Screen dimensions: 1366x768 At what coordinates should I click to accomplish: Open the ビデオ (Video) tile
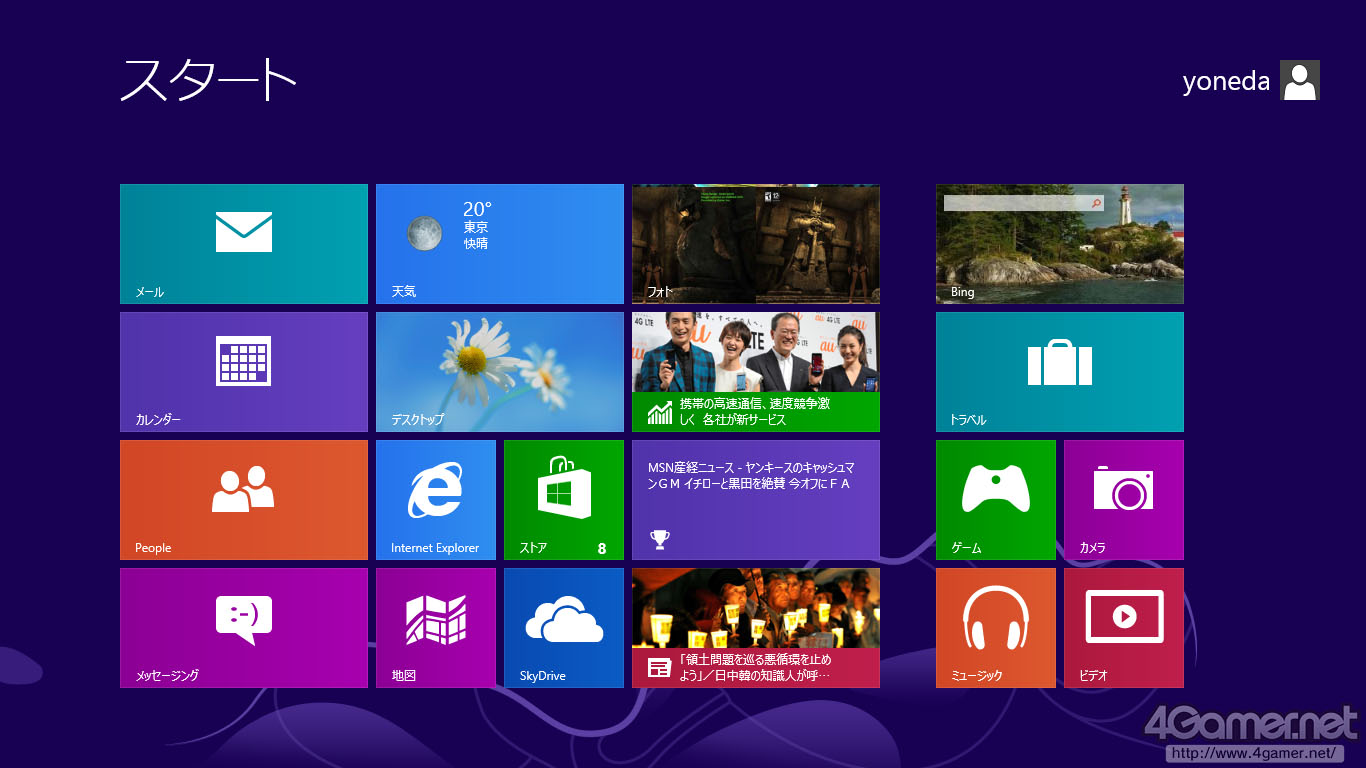click(x=1124, y=628)
